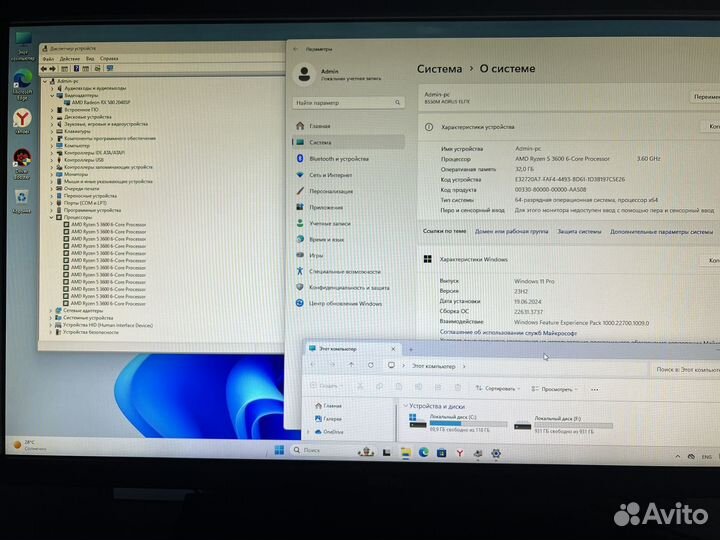Open Центр обновления Windows section

coord(345,303)
